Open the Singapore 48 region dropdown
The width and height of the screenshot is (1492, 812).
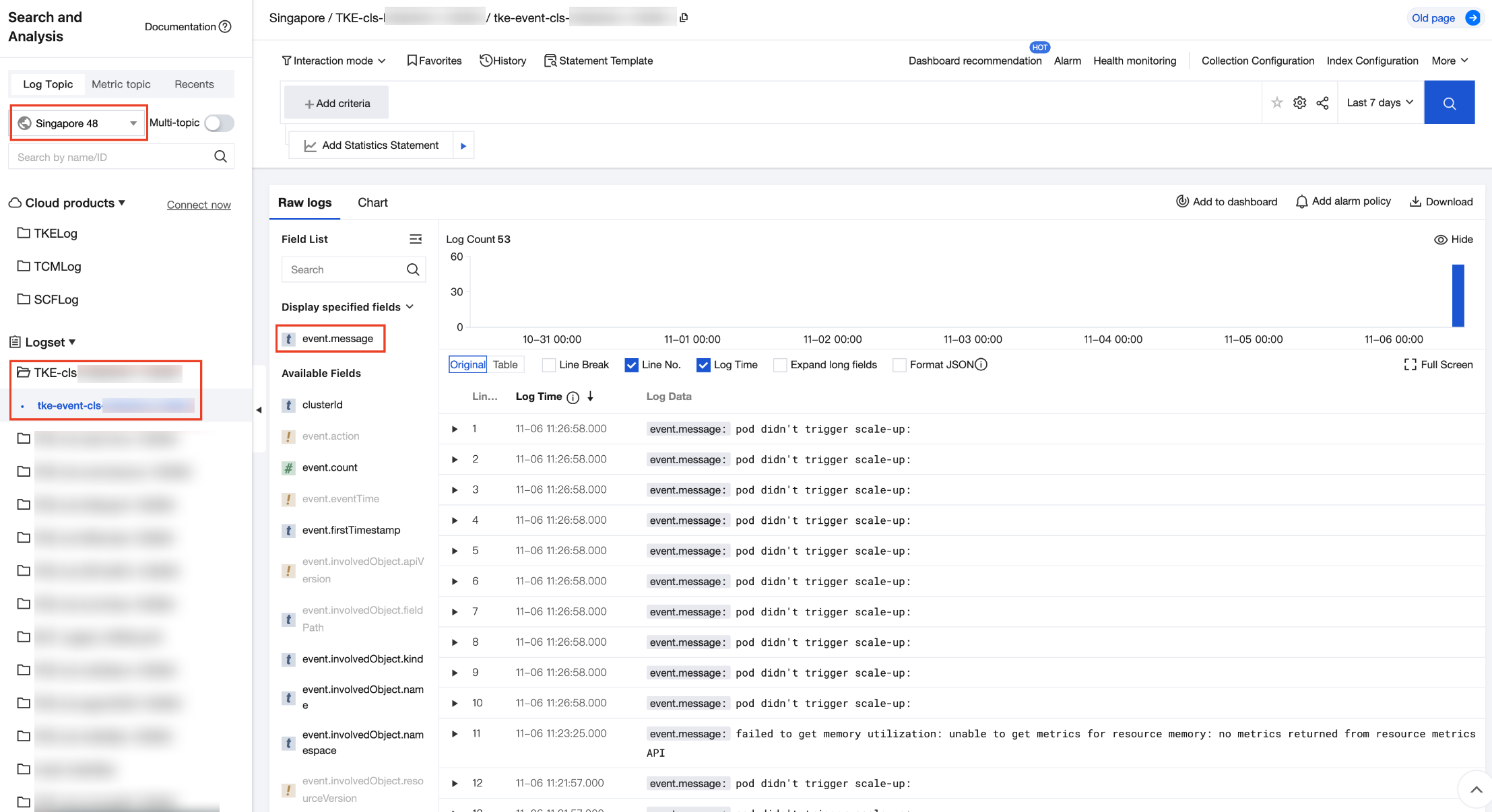[79, 123]
